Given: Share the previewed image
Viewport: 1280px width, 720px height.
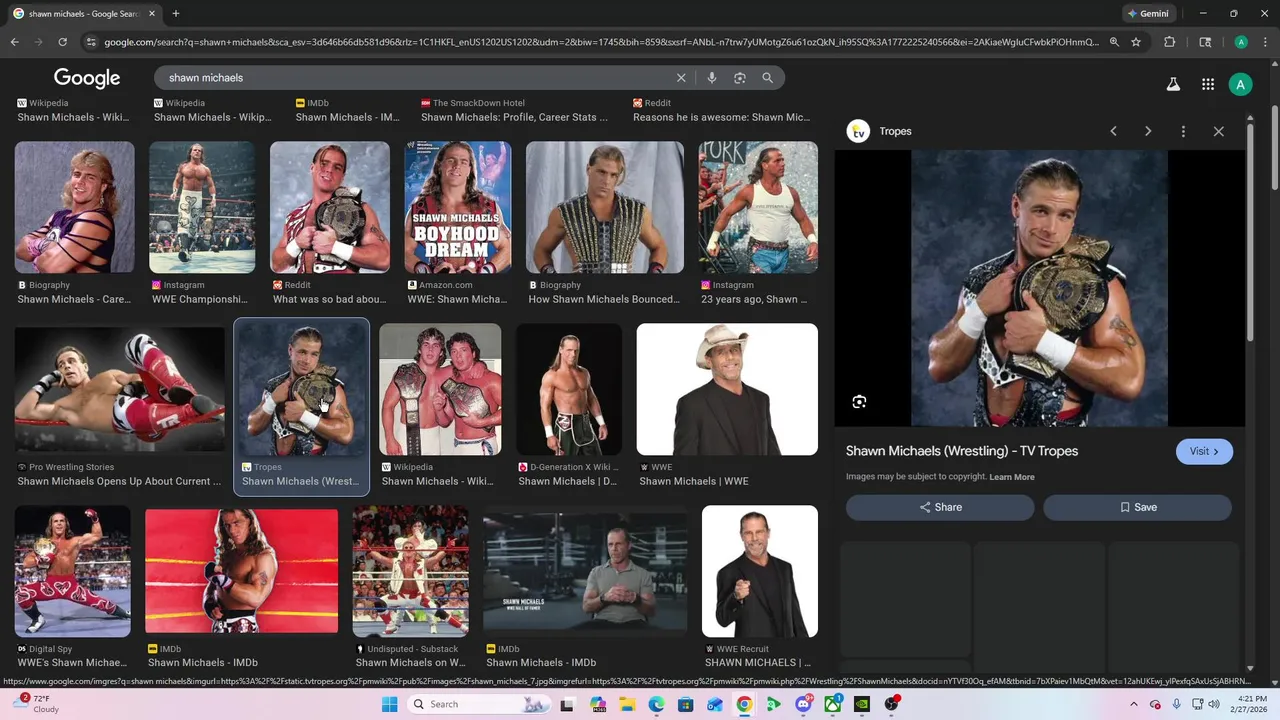Looking at the screenshot, I should 940,507.
